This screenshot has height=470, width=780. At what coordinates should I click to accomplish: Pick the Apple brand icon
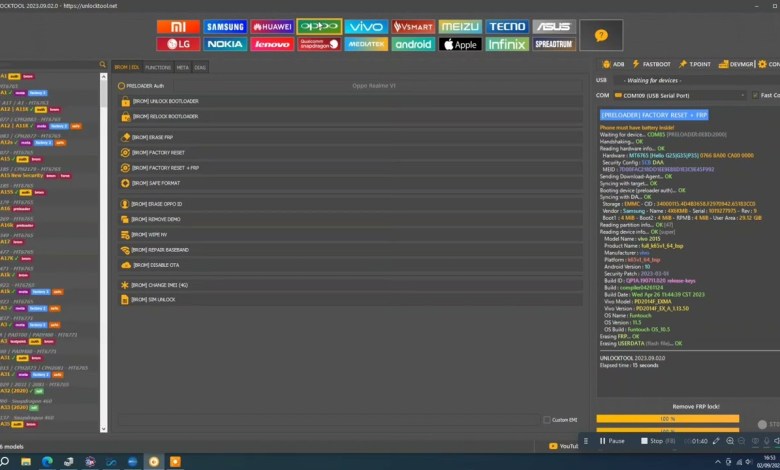point(460,44)
